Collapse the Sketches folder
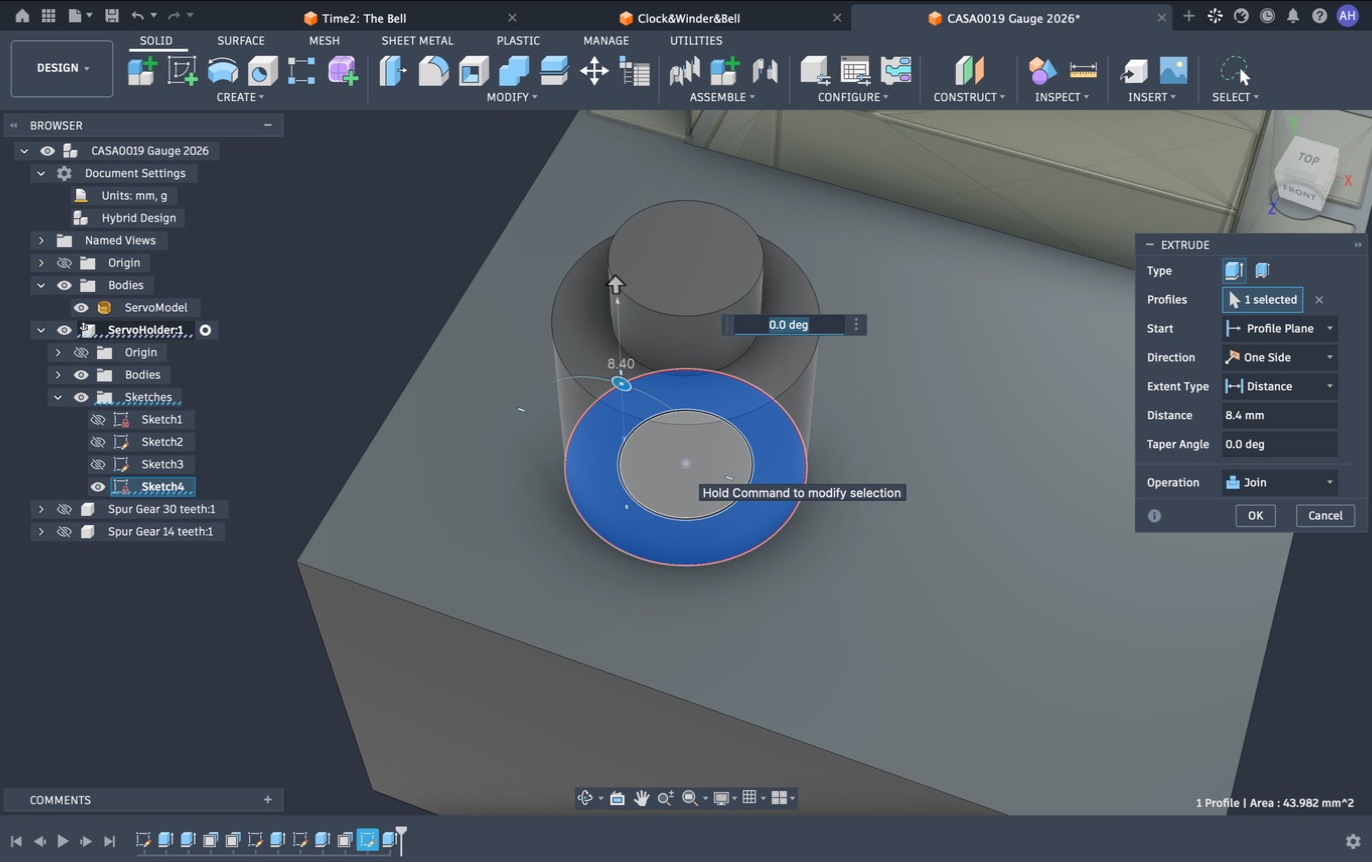This screenshot has height=862, width=1372. (x=58, y=398)
